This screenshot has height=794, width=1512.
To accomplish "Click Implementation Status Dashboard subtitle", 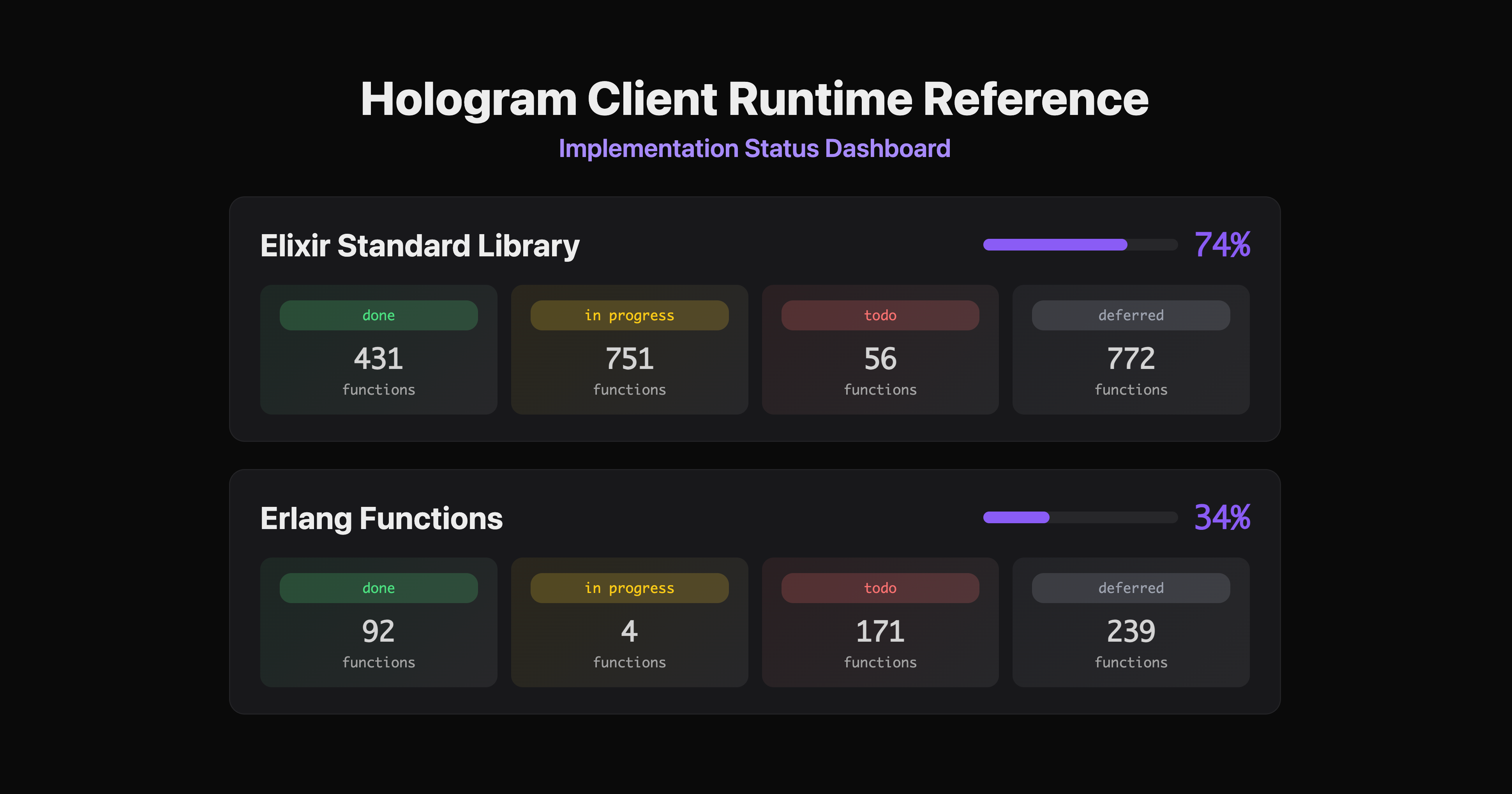I will [x=754, y=148].
